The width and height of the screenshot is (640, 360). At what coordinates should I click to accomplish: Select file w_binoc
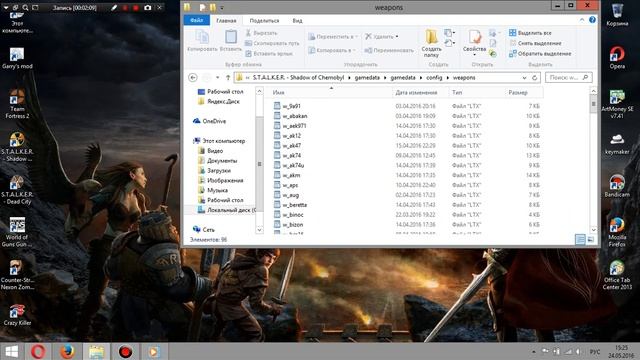click(x=288, y=215)
